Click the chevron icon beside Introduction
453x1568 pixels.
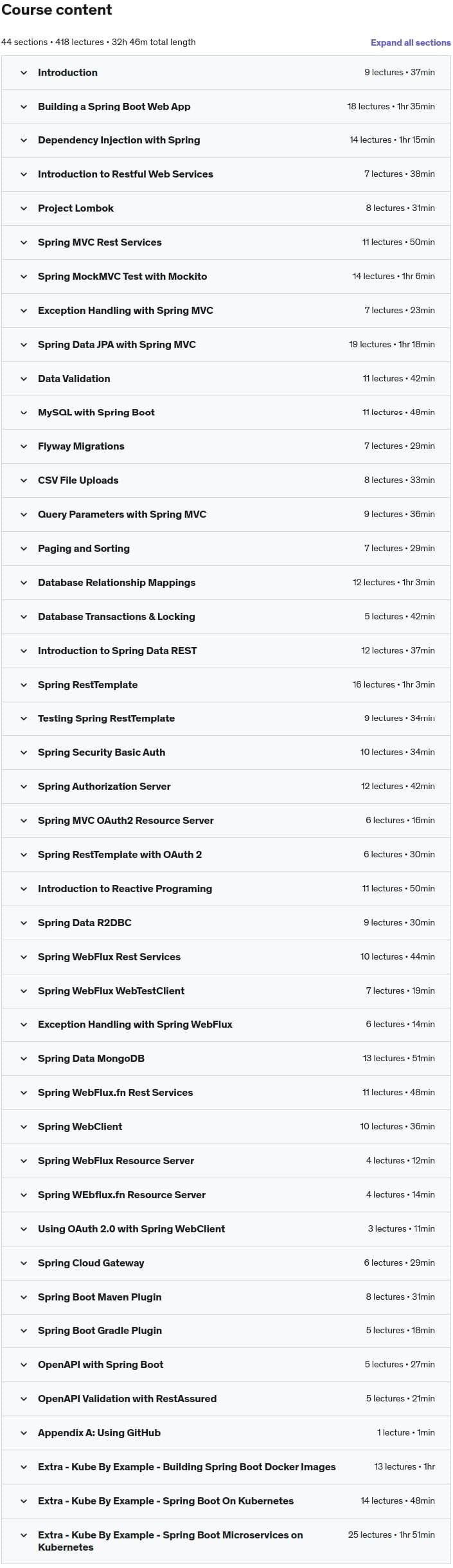click(24, 73)
